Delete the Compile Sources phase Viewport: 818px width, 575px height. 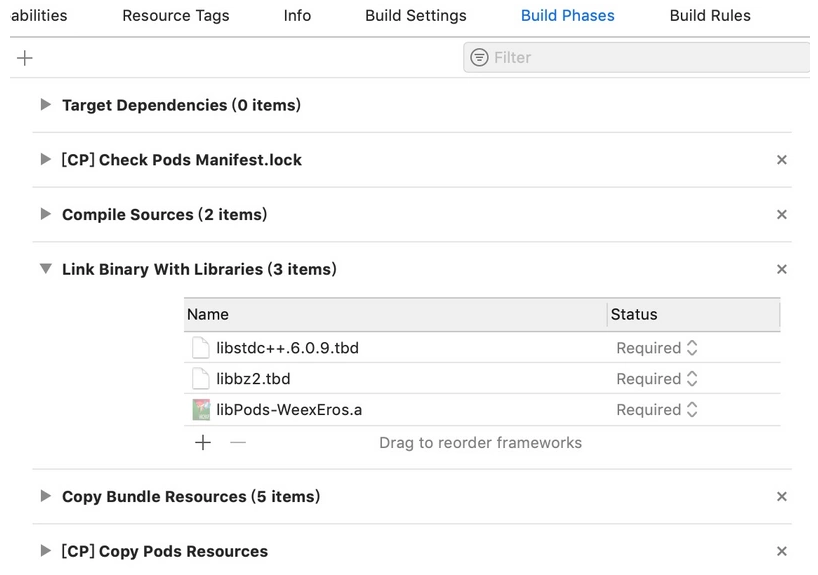[x=782, y=215]
